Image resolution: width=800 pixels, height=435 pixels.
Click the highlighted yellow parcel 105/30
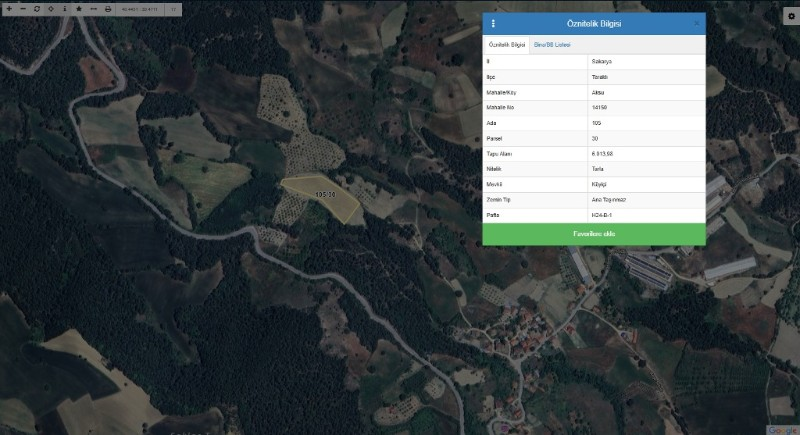click(322, 194)
